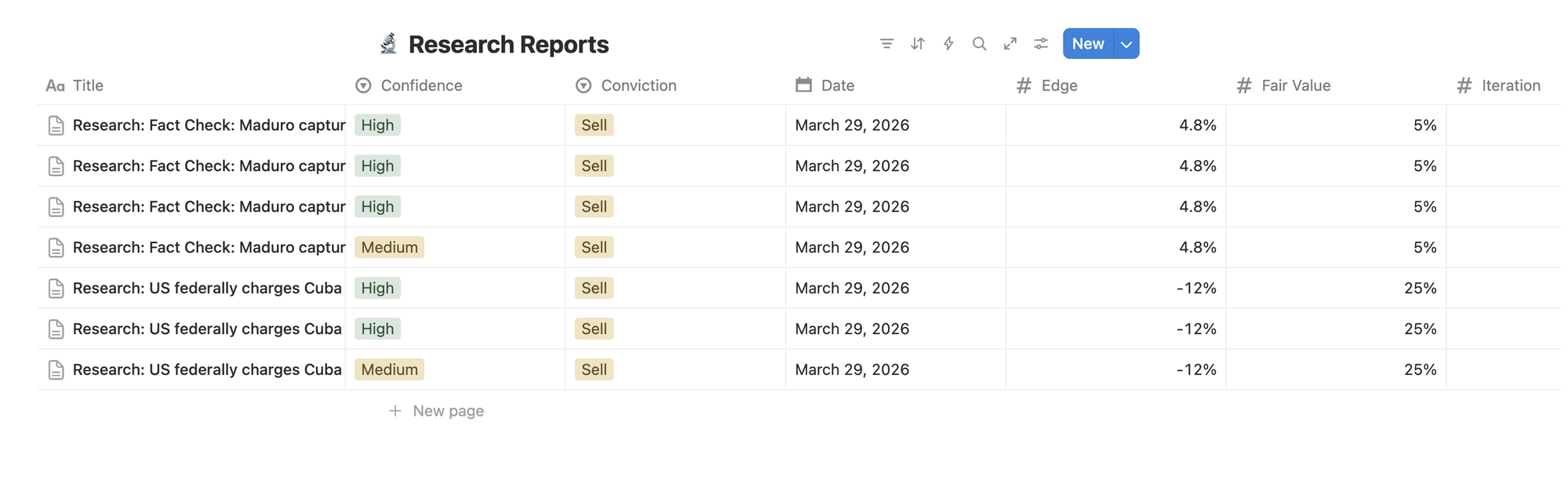Open the Fair Value column header
Screen dimensions: 1568x501
click(x=1337, y=85)
